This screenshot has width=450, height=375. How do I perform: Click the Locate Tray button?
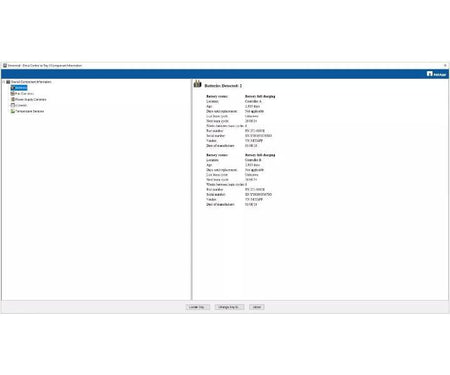click(x=198, y=307)
